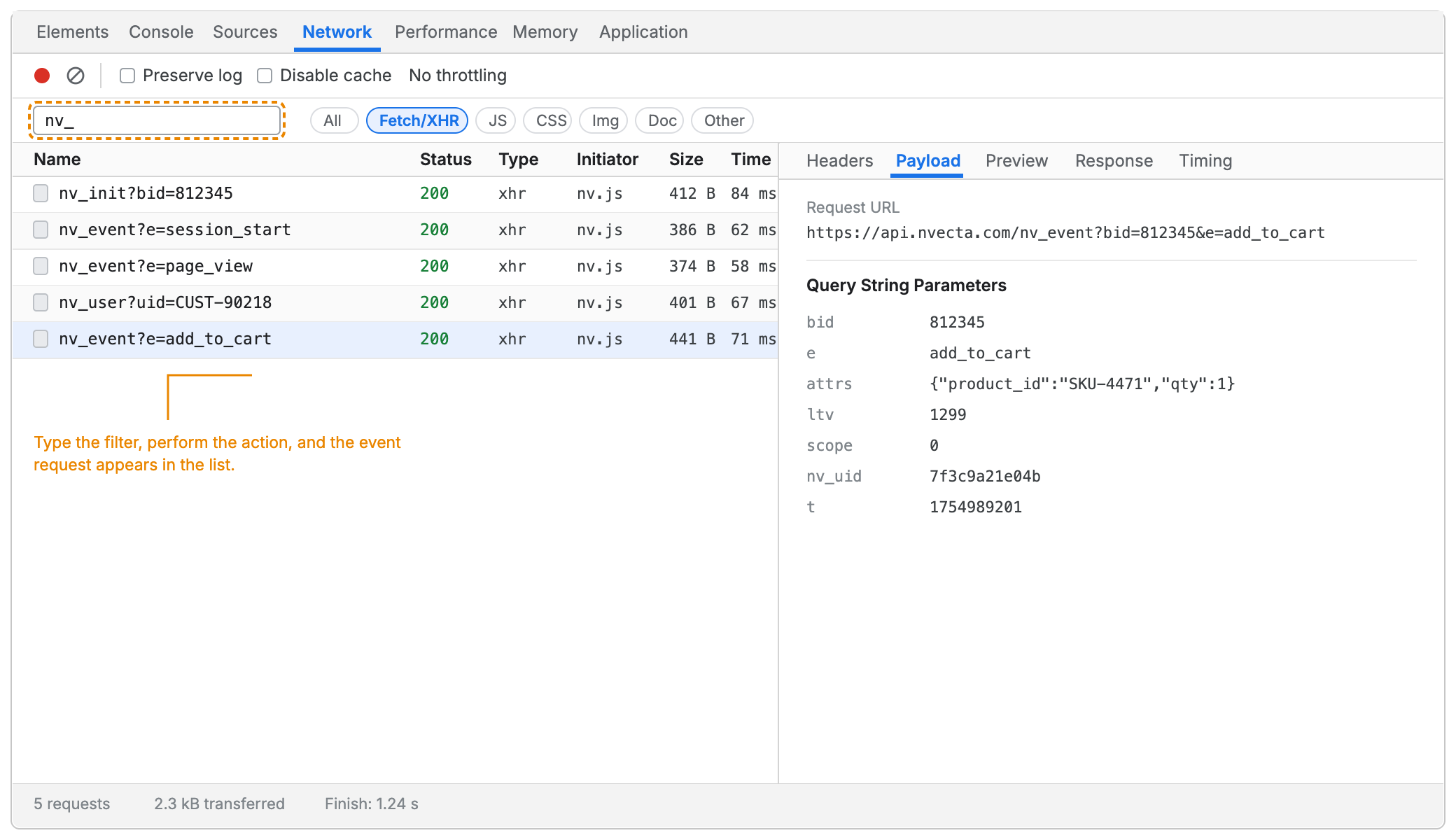Select the nv_user?uid=CUST-90218 request
This screenshot has width=1456, height=840.
[x=395, y=303]
